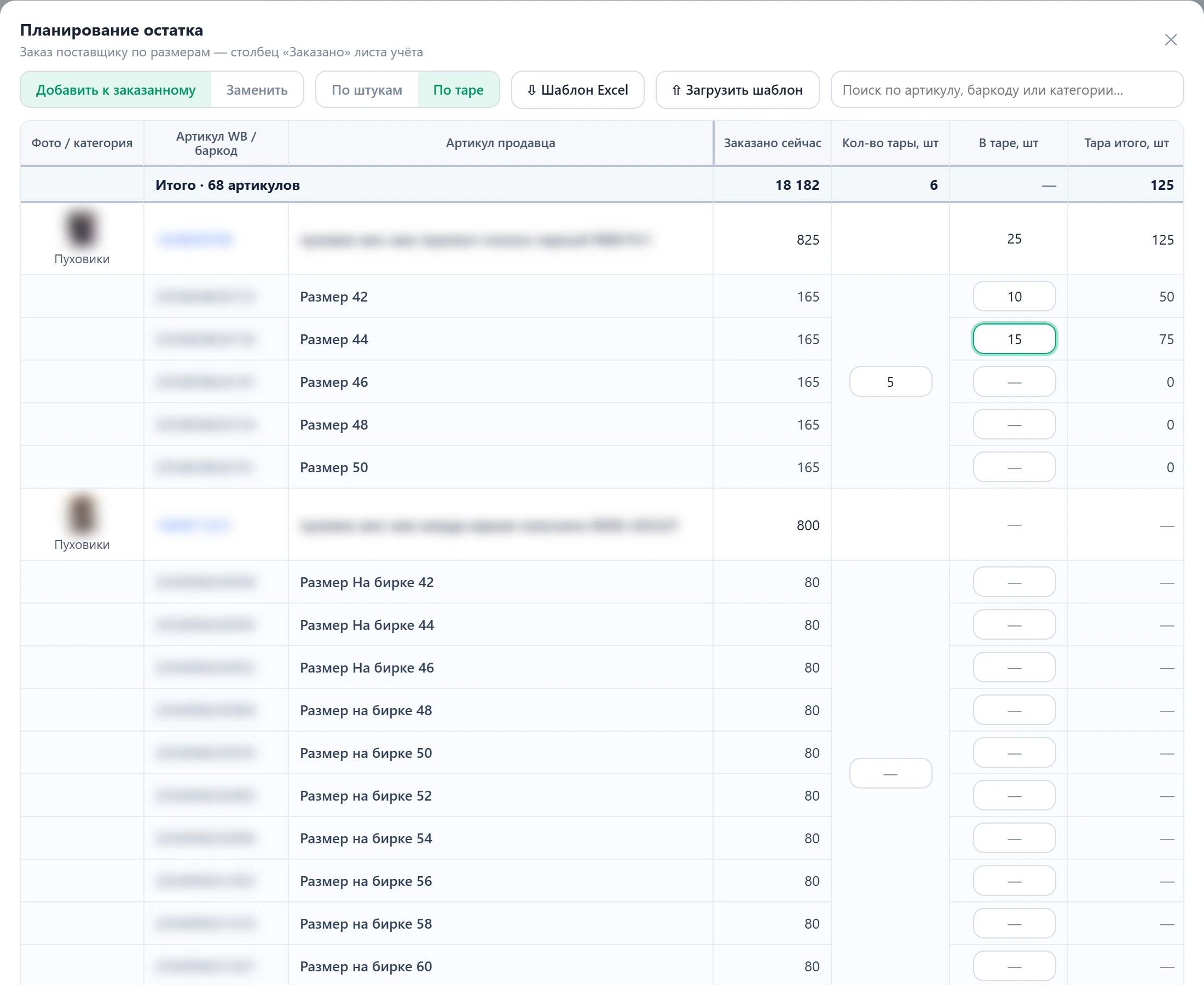Edit В таре field for На бирке 46
1204x985 pixels.
pos(1014,667)
